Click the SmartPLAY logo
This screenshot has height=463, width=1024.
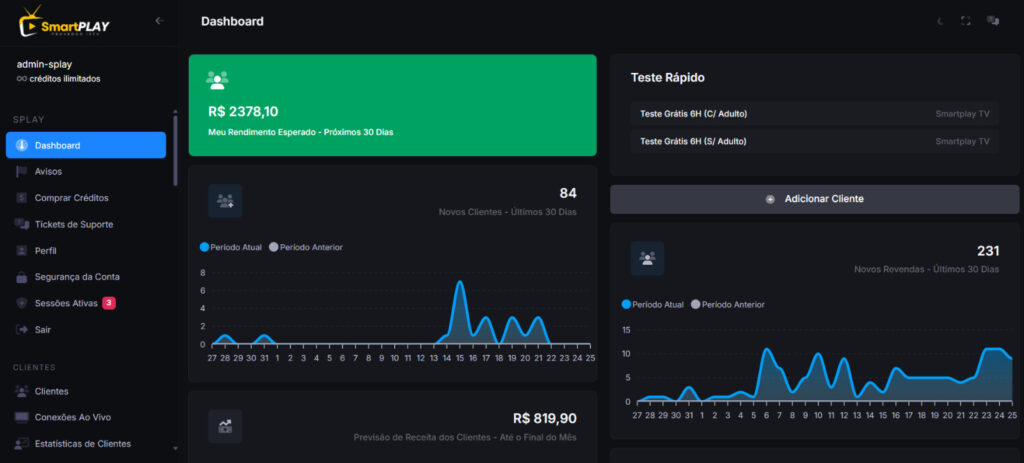(64, 21)
